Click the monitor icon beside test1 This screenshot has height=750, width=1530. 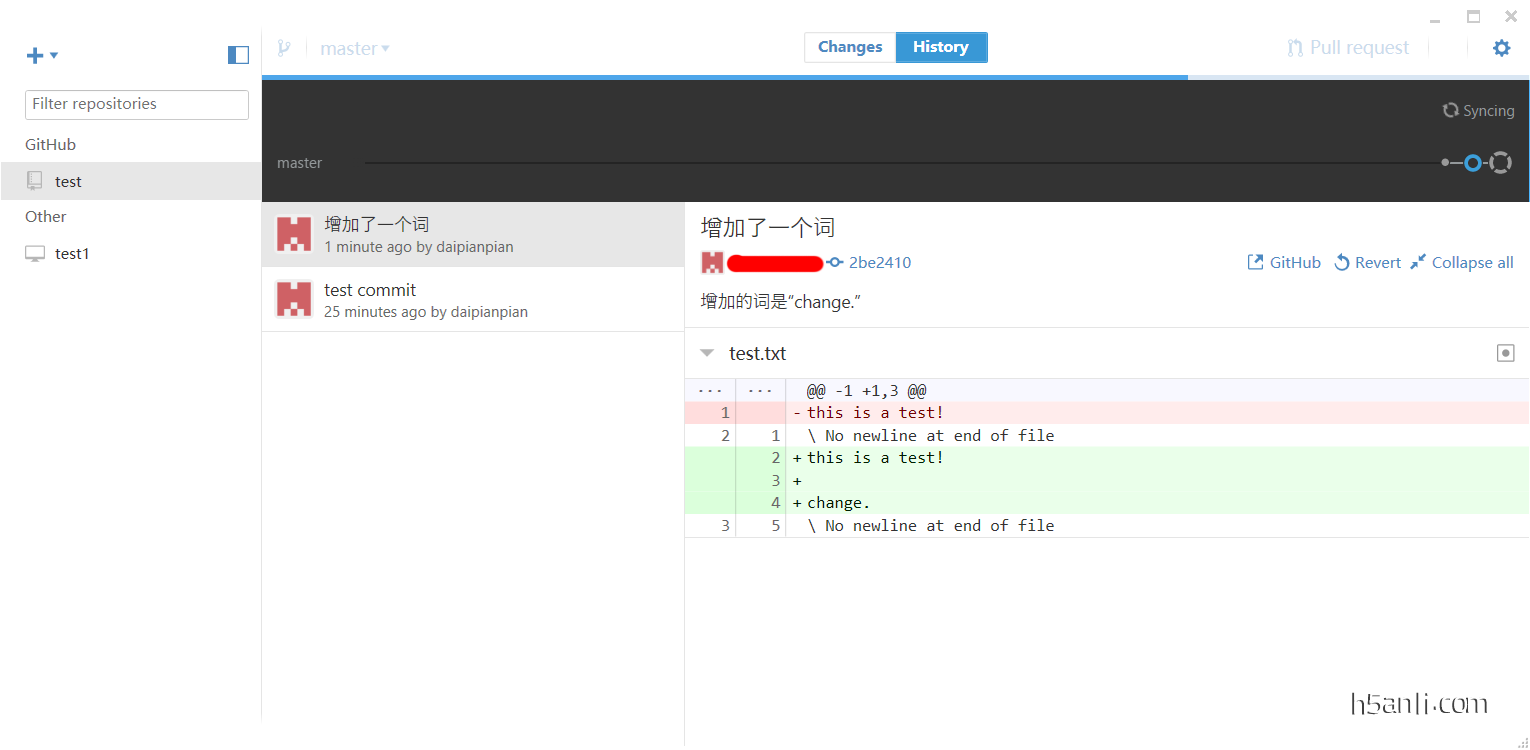pos(35,254)
